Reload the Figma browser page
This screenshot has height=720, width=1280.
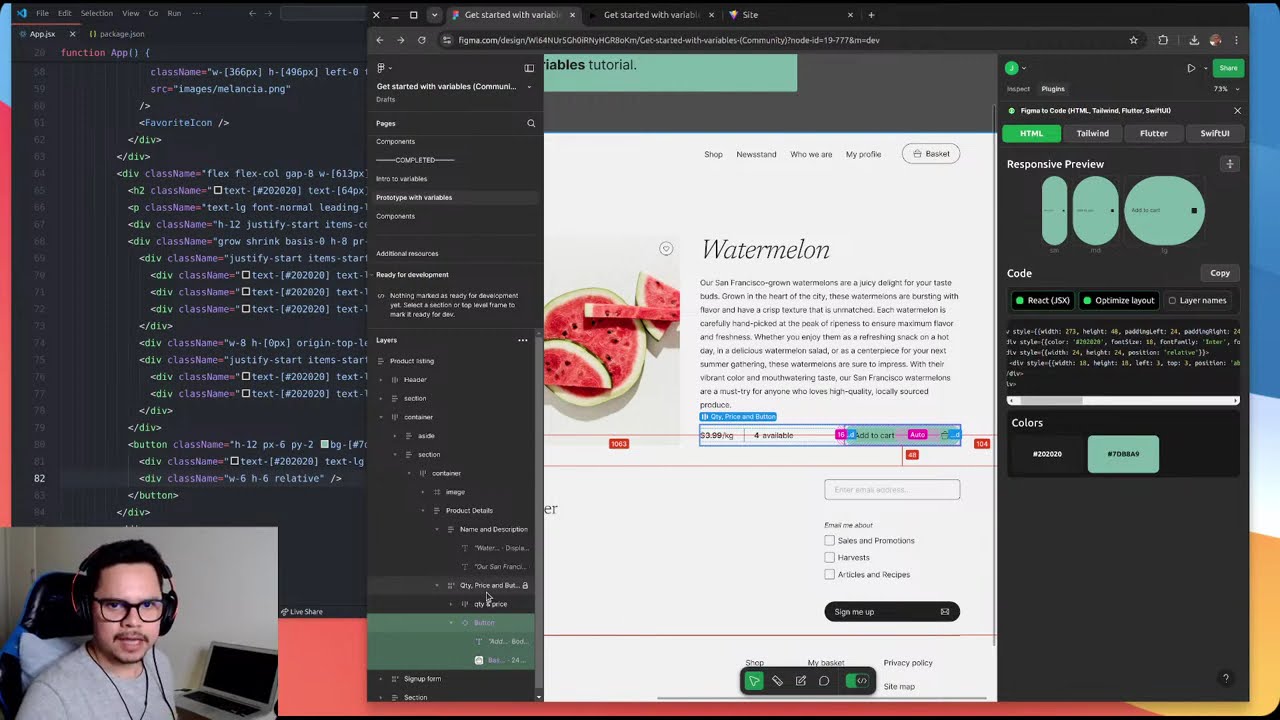pyautogui.click(x=421, y=40)
